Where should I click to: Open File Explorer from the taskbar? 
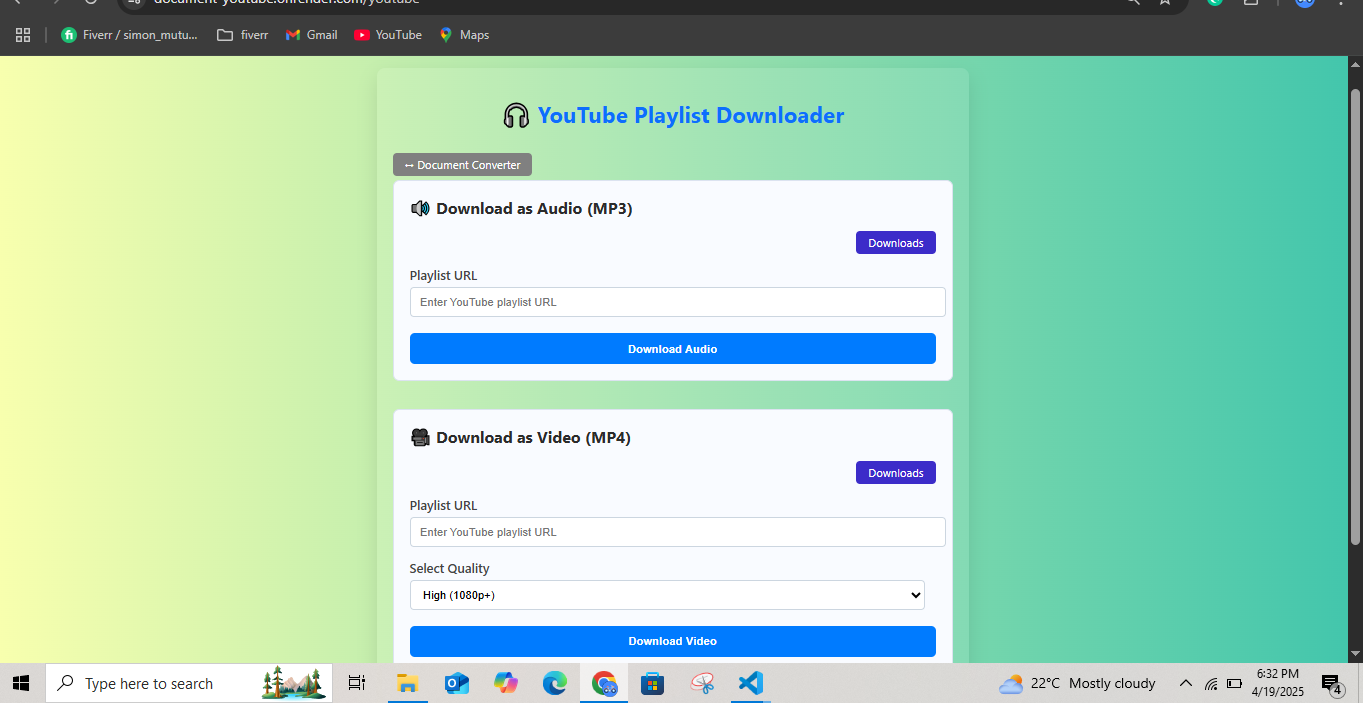[407, 684]
